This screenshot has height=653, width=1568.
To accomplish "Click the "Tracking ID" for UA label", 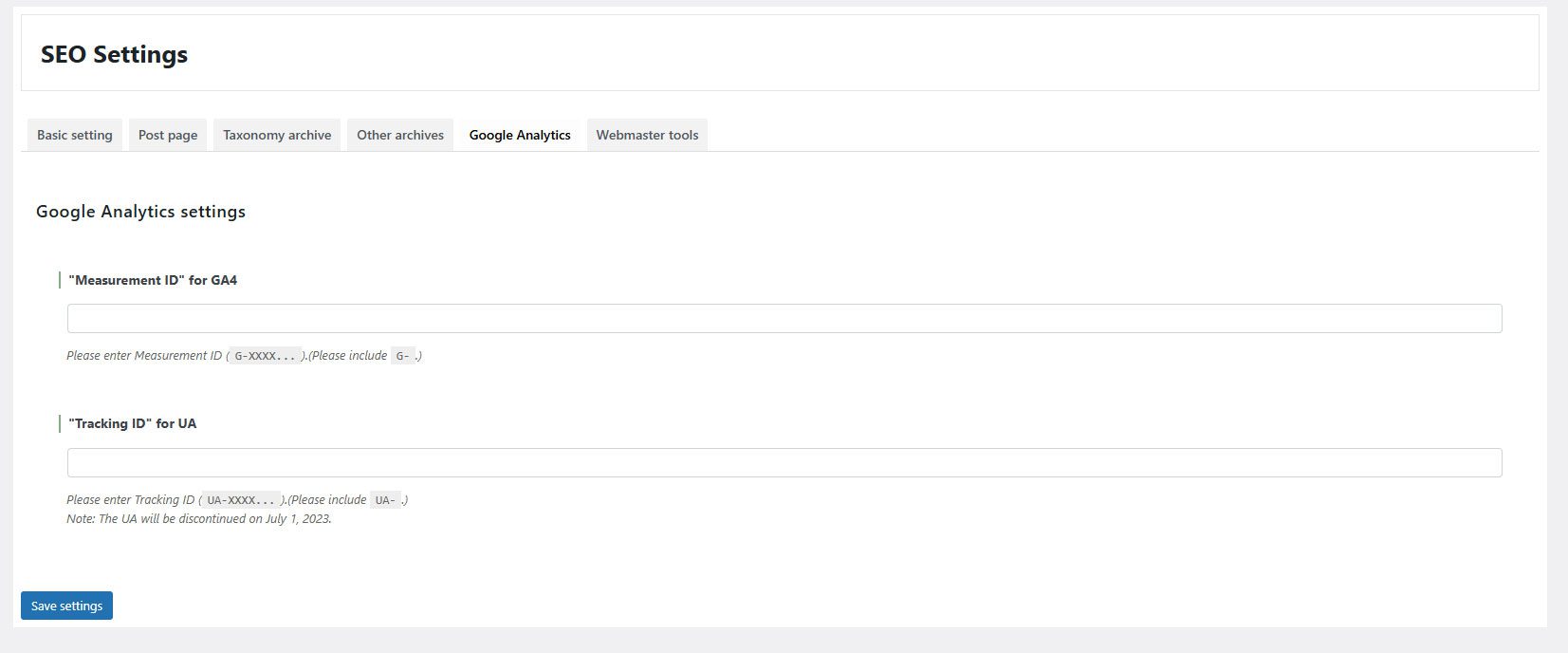I will [133, 423].
